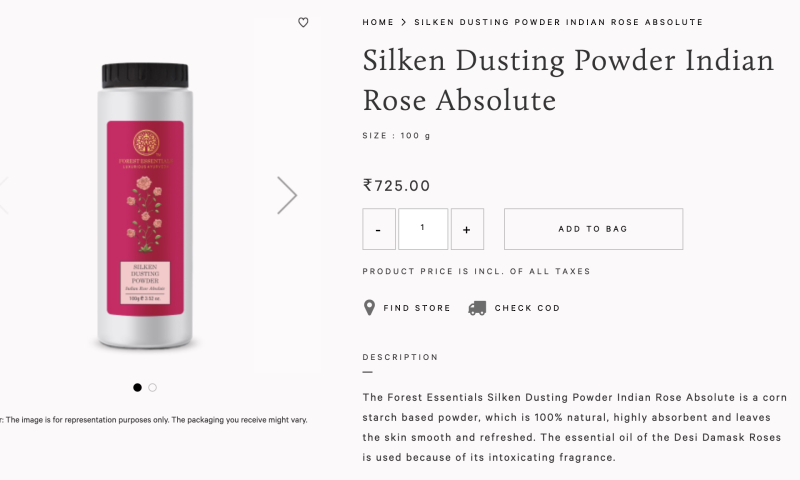Image resolution: width=800 pixels, height=480 pixels.
Task: Open the CHECK COD link
Action: tap(527, 308)
